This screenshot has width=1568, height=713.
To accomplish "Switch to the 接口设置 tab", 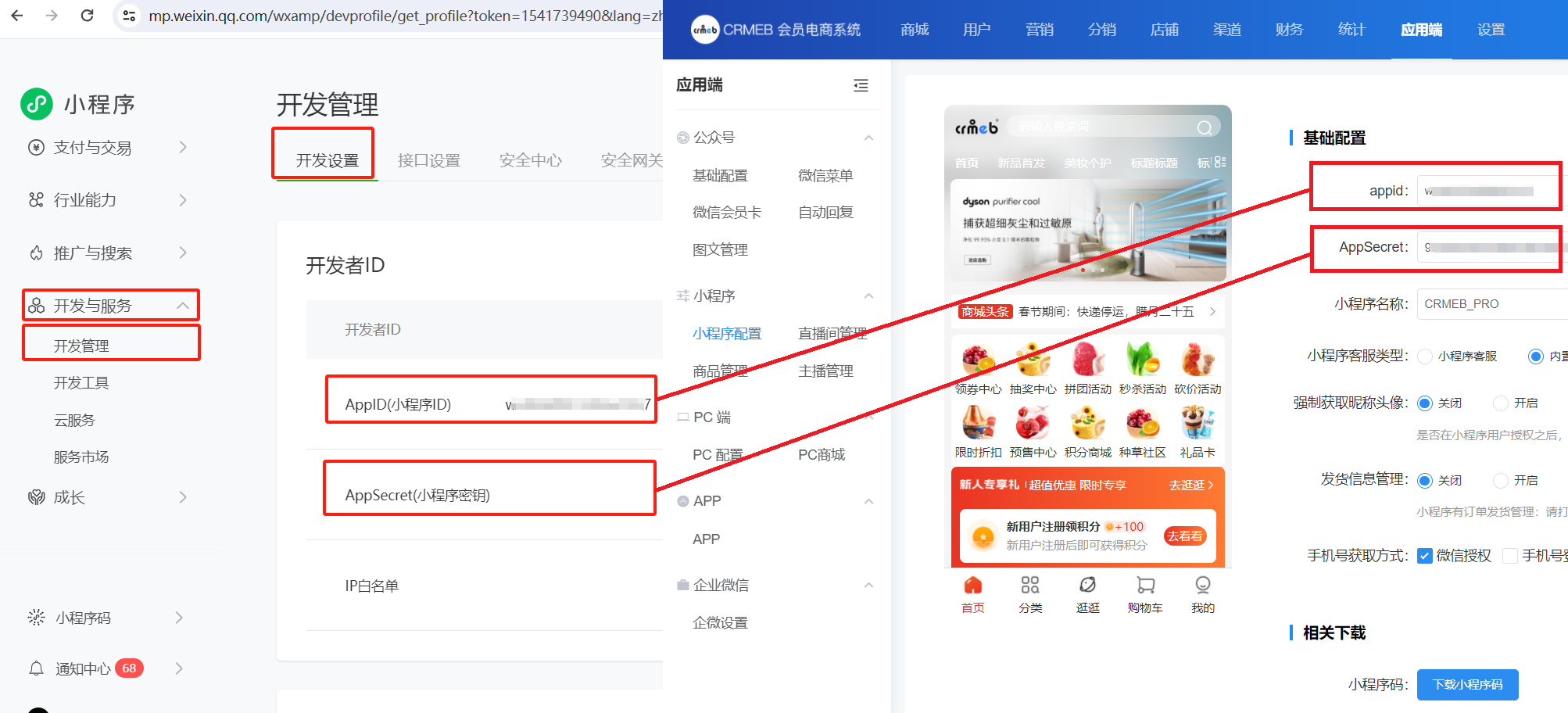I will coord(428,160).
